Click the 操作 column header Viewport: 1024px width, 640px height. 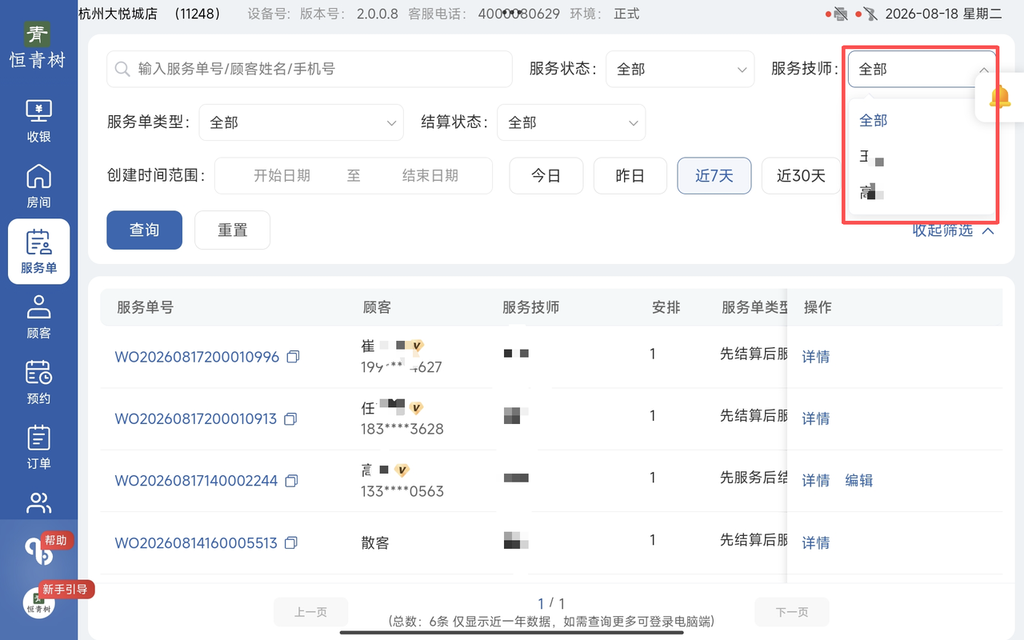(818, 307)
